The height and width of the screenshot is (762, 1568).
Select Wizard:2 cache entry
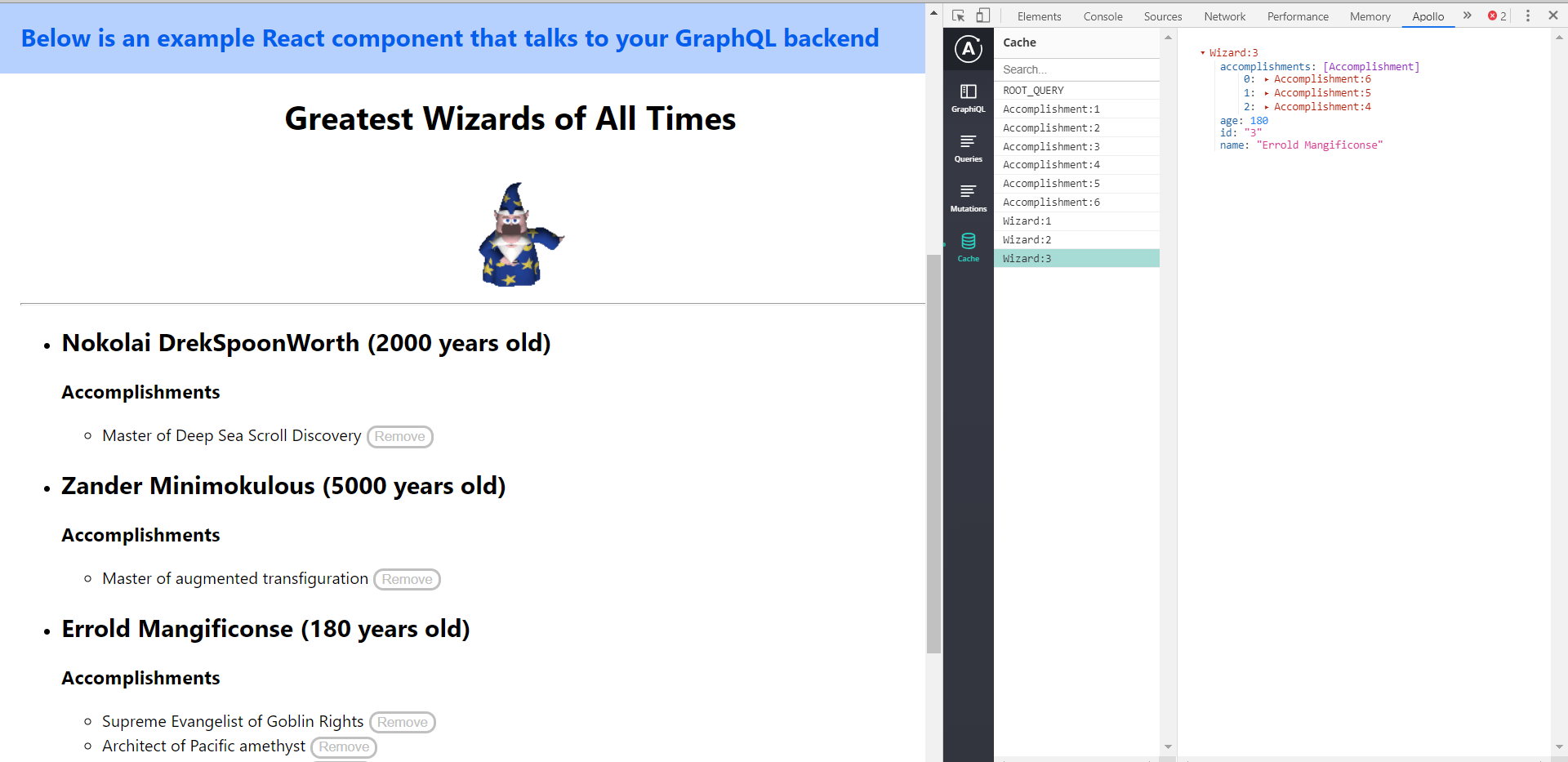(1076, 240)
